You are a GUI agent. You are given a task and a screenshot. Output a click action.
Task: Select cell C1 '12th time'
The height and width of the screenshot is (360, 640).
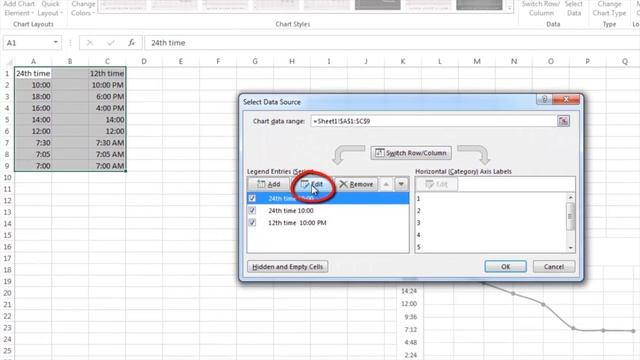pos(107,73)
